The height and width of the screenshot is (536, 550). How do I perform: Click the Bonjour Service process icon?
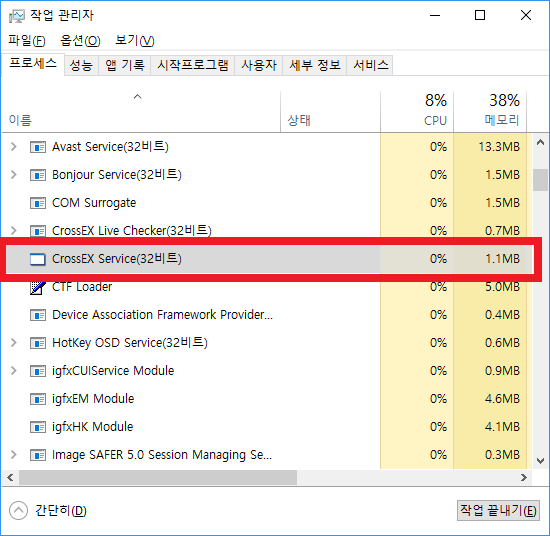[38, 175]
